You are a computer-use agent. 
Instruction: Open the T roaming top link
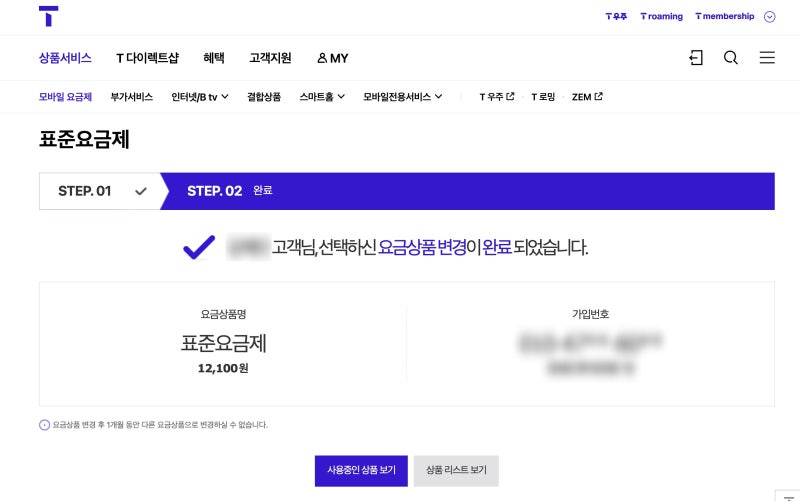click(661, 16)
